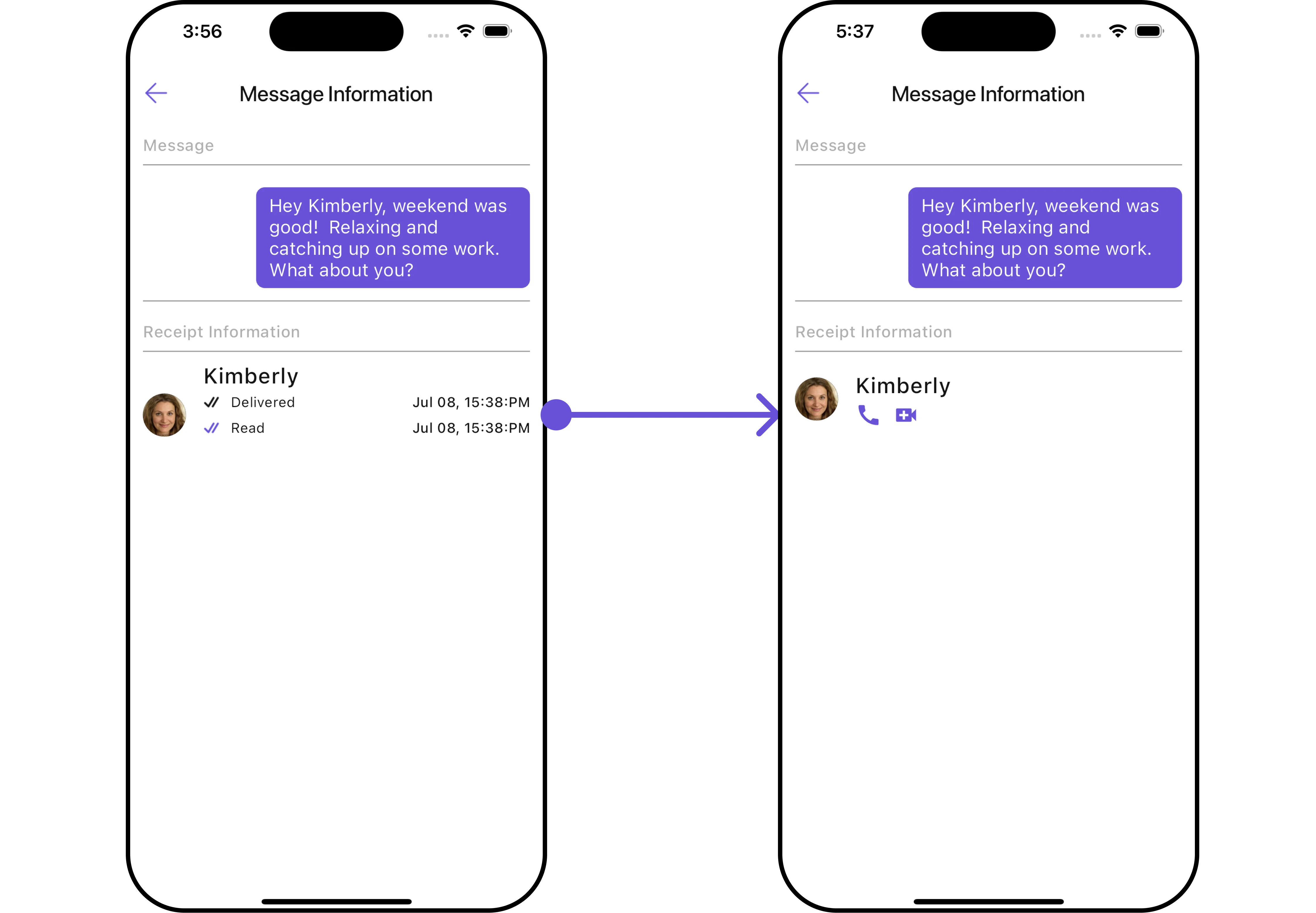Screen dimensions: 1316x913
Task: Open Kimberly's avatar on left phone
Action: tap(164, 415)
